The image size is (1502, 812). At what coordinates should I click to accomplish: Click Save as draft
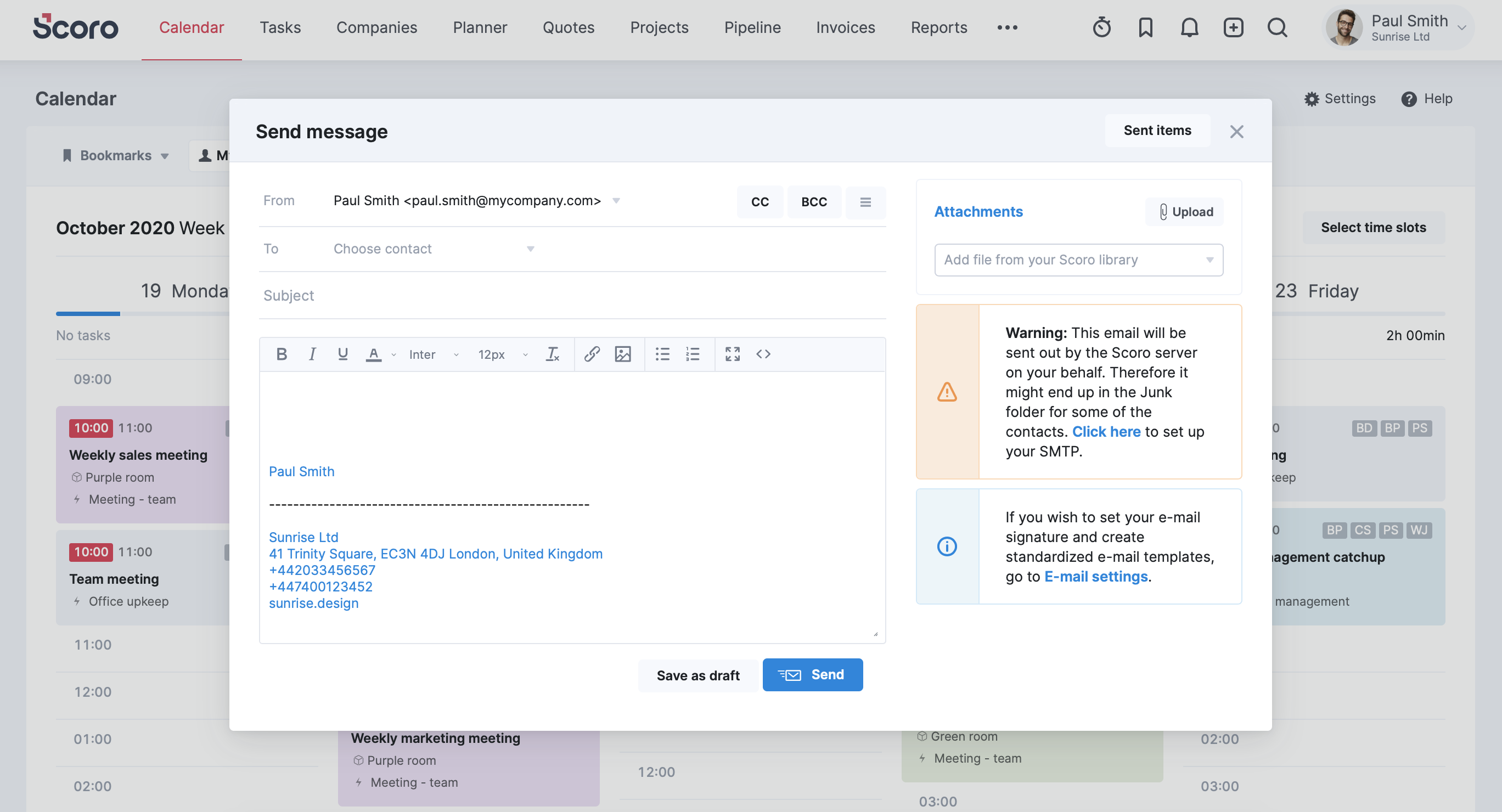click(x=698, y=675)
